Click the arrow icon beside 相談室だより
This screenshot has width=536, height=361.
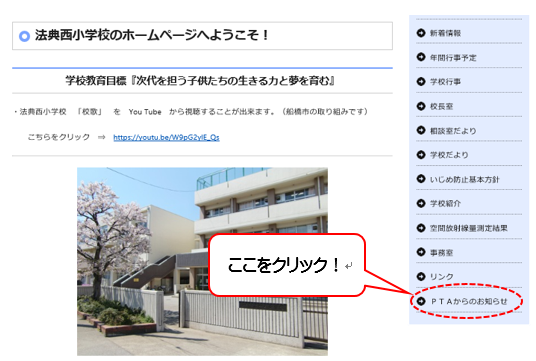pyautogui.click(x=421, y=130)
